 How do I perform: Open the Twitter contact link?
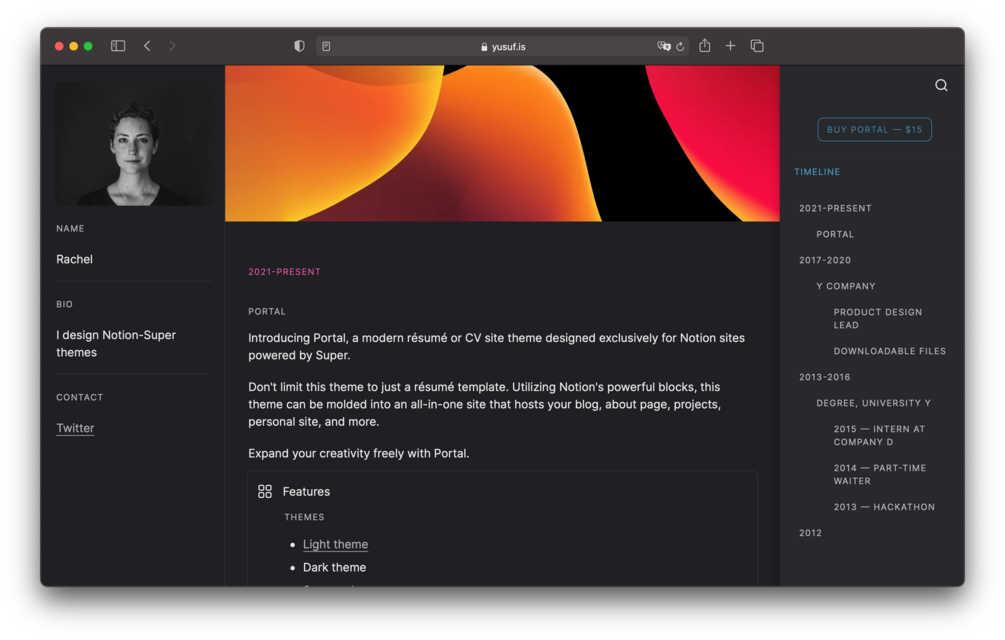[75, 428]
